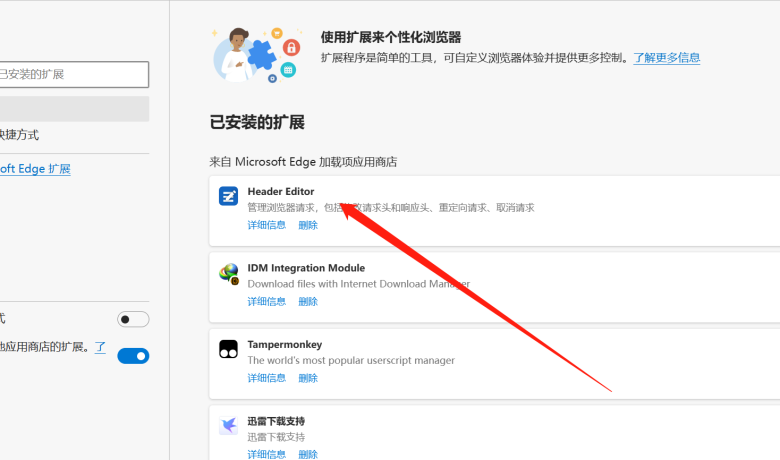Turn on the developer mode toggle (currently off)
This screenshot has width=780, height=460.
click(x=133, y=319)
